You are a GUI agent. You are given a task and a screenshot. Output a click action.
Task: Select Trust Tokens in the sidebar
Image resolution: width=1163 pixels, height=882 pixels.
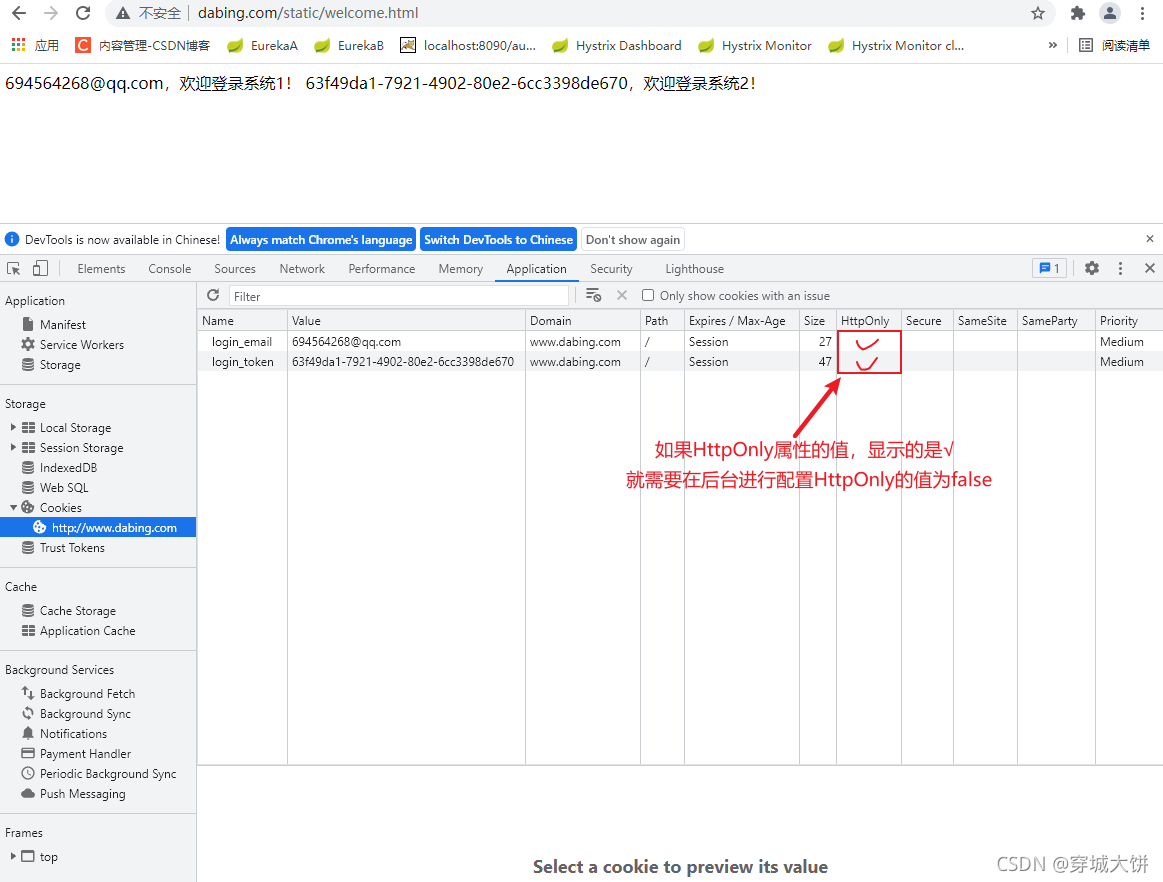72,547
